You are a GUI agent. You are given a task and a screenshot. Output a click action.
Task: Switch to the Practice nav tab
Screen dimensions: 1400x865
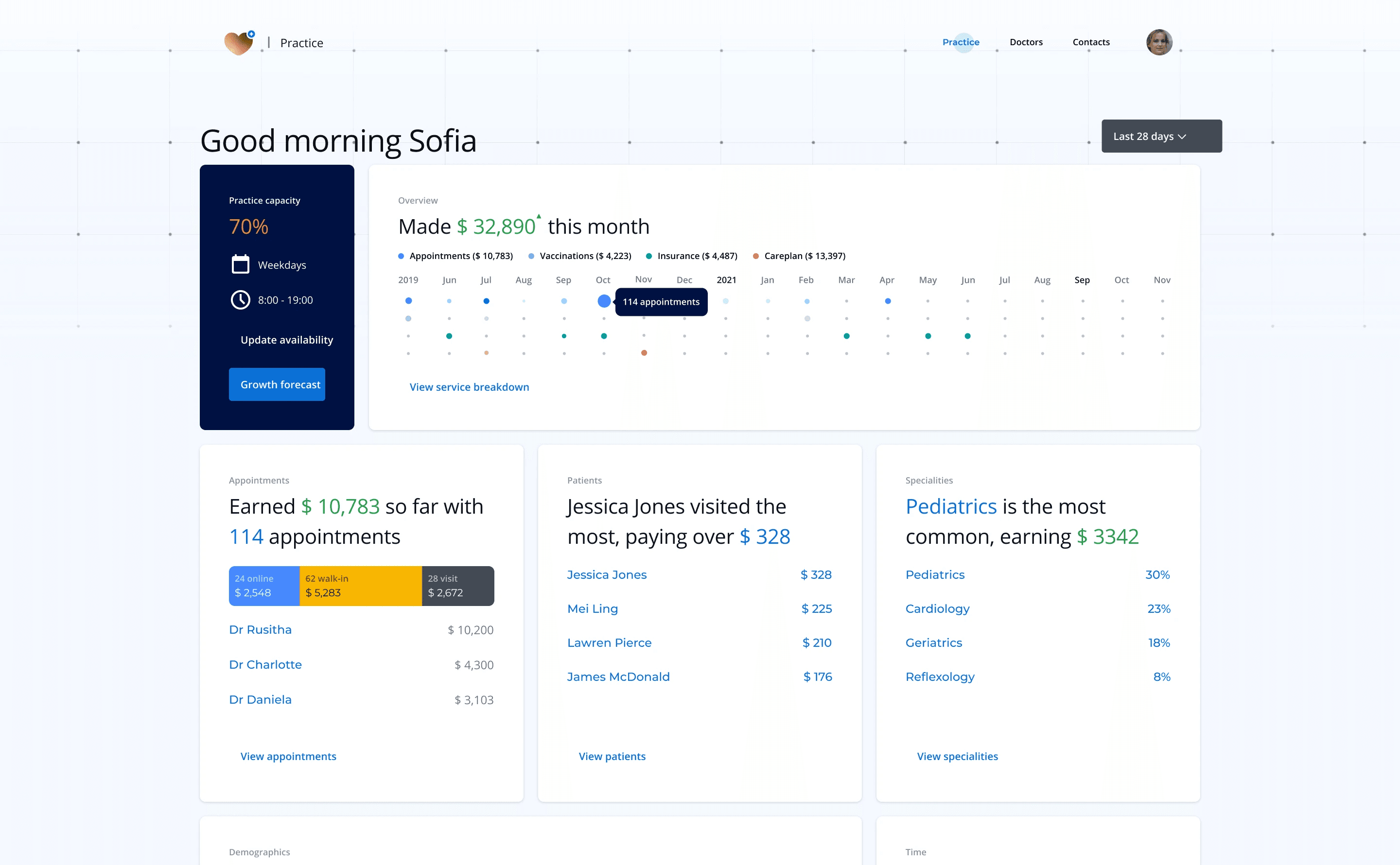(961, 42)
